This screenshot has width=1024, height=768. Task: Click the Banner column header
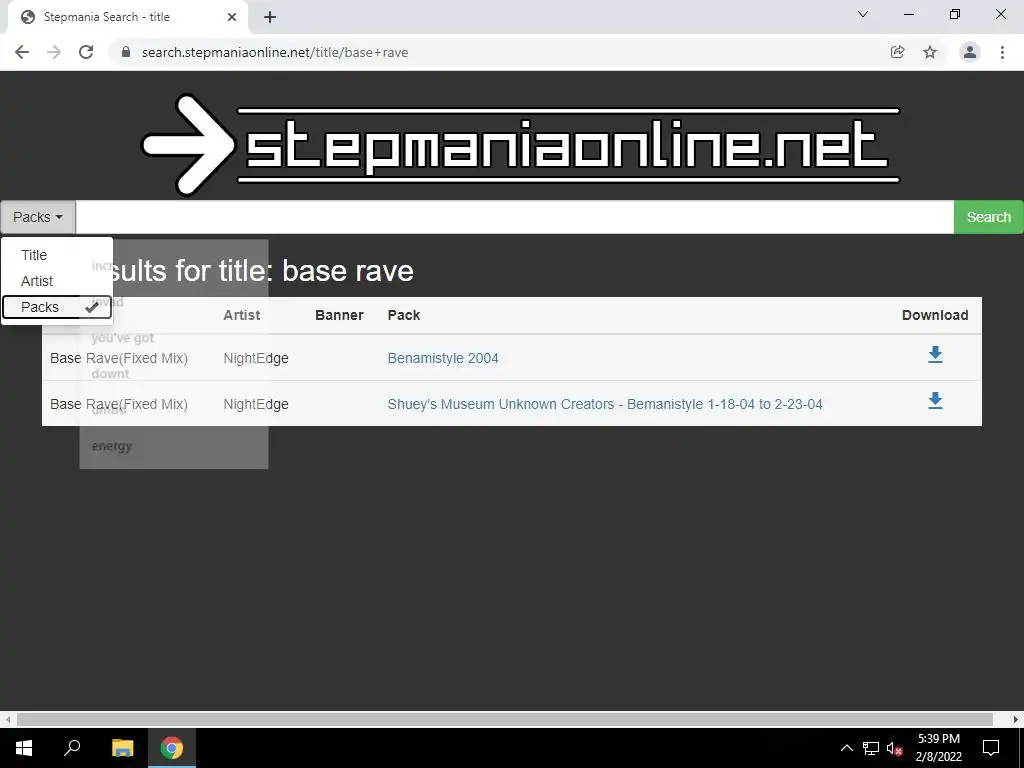click(x=339, y=315)
